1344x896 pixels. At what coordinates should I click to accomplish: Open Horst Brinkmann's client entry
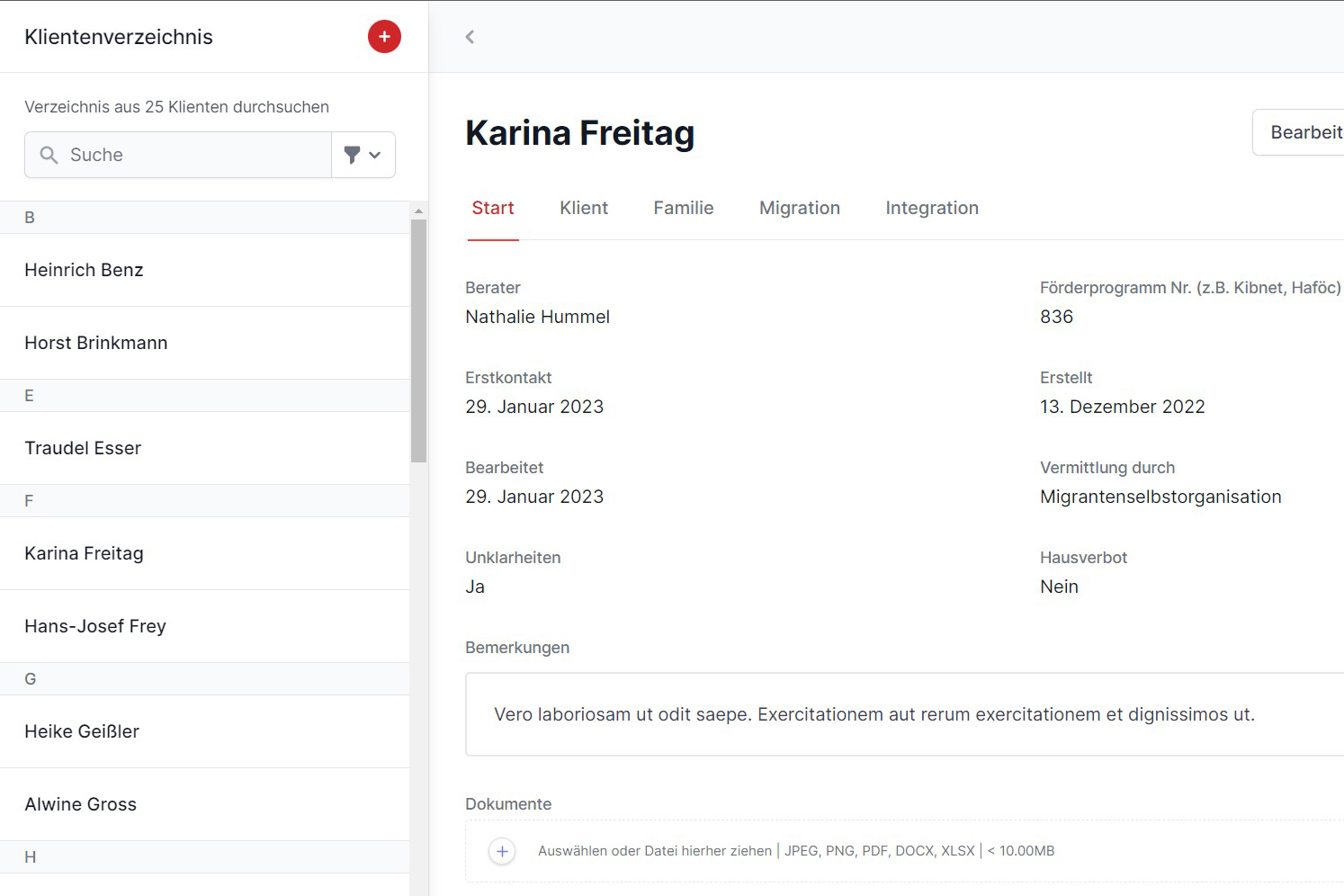pyautogui.click(x=95, y=343)
